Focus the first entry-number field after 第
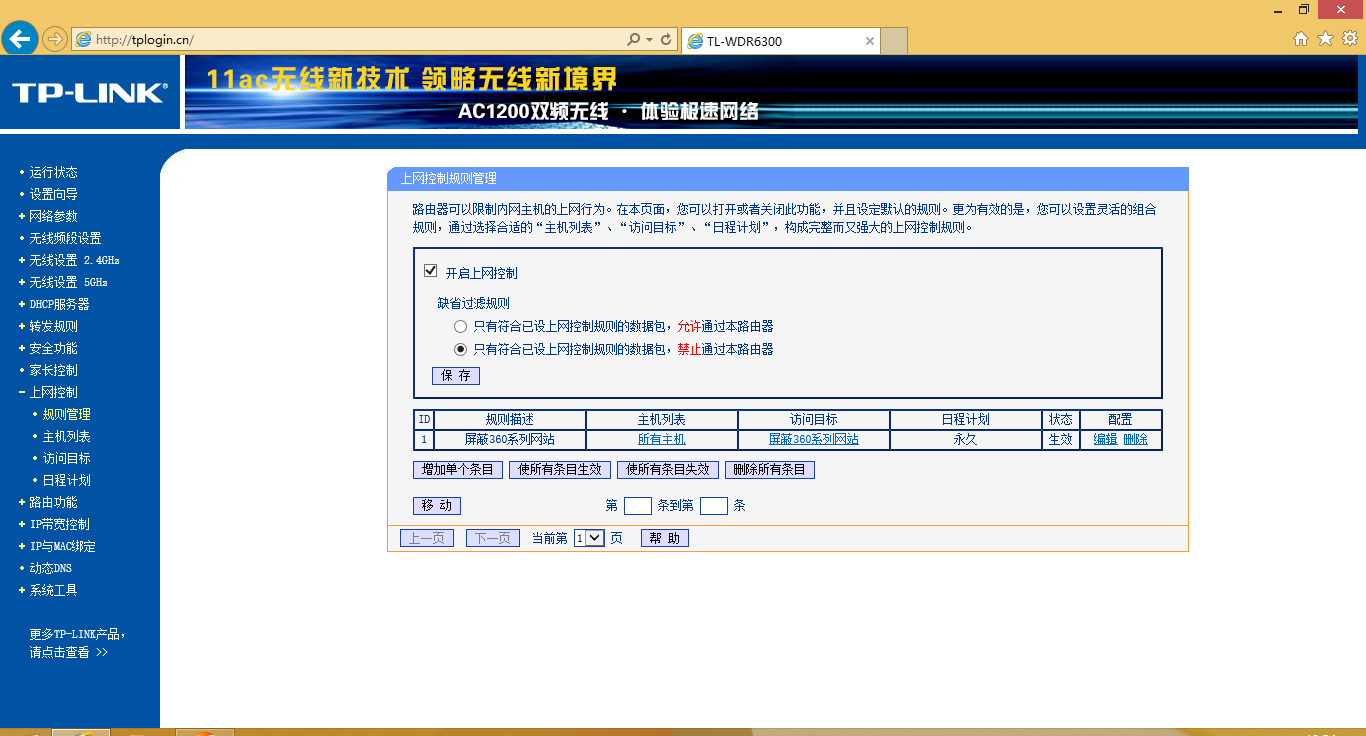Screen dimensions: 1366x736 tap(638, 506)
